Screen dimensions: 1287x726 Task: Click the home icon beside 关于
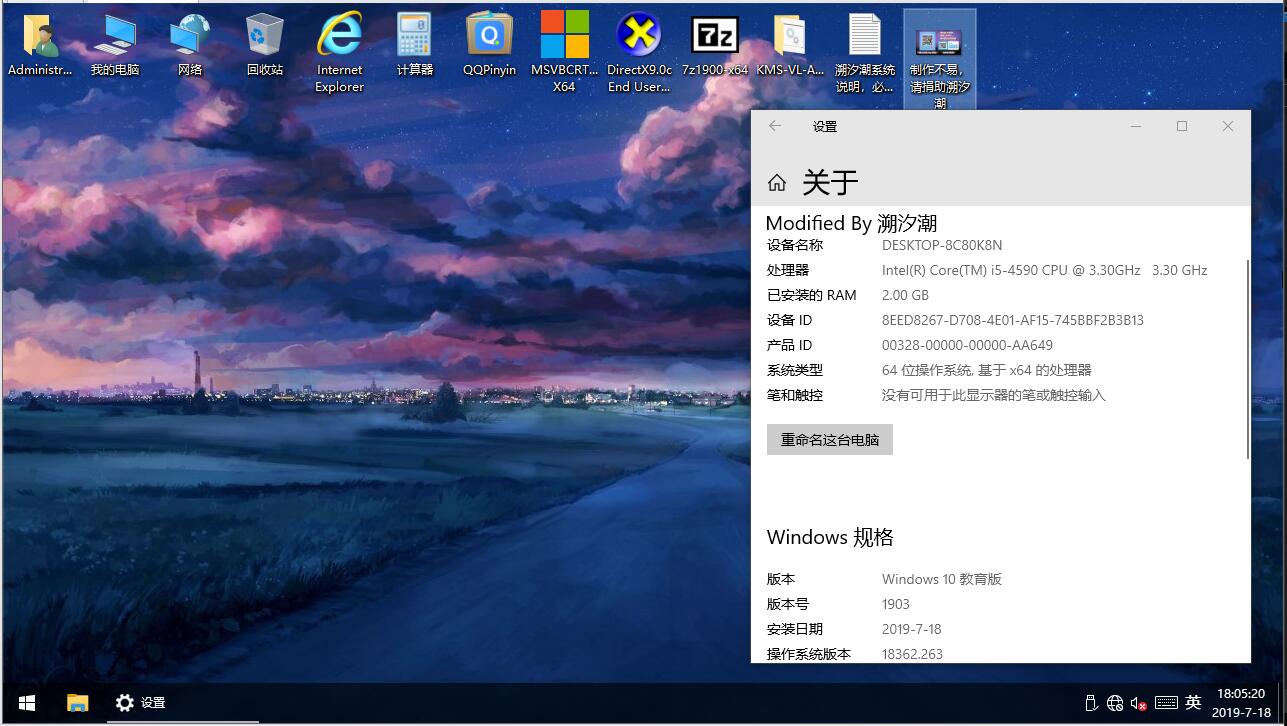pos(777,182)
